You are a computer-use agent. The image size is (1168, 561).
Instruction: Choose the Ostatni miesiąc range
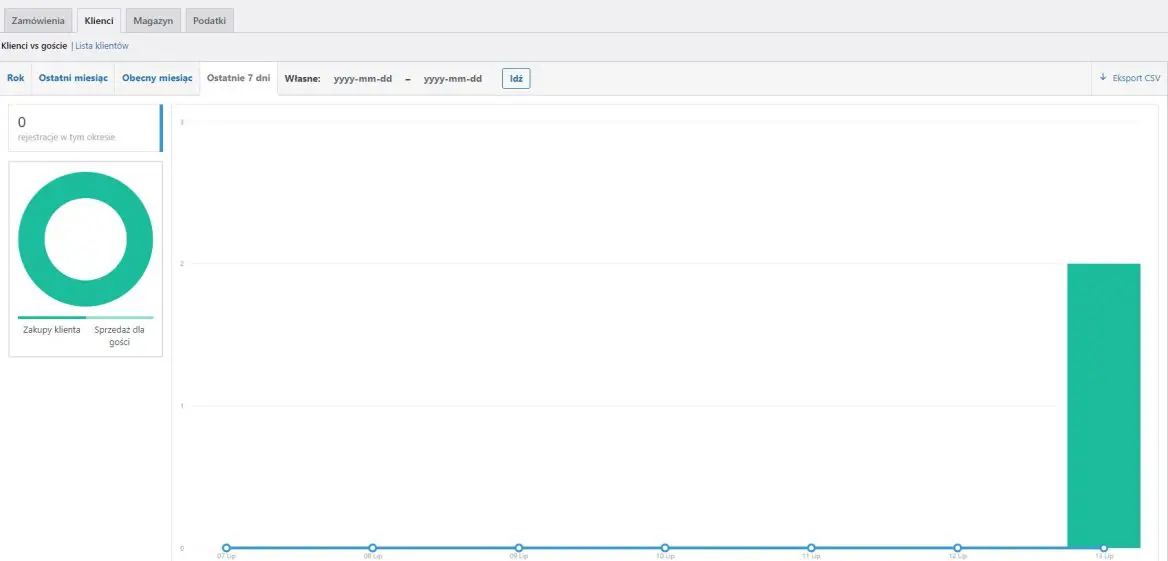73,78
